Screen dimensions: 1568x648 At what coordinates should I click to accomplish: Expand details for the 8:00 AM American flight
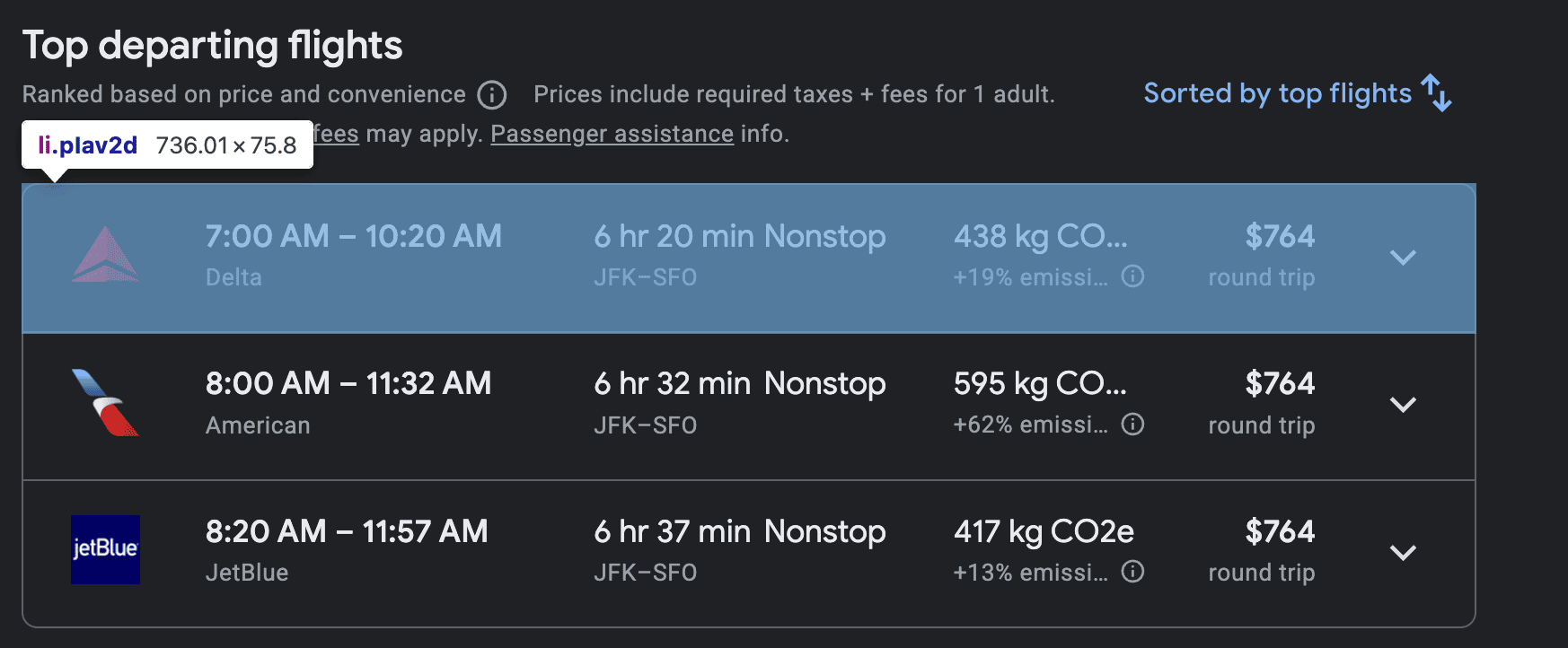pyautogui.click(x=1403, y=405)
